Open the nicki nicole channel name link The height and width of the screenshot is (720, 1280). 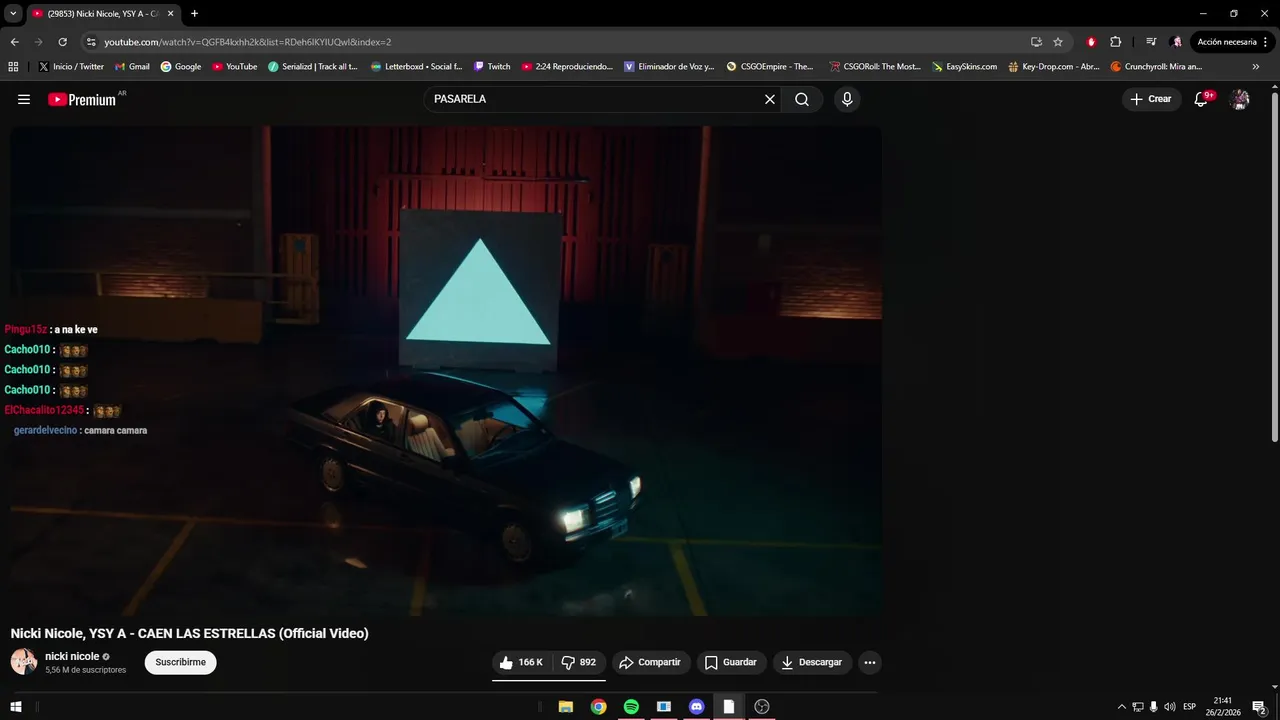(x=72, y=656)
